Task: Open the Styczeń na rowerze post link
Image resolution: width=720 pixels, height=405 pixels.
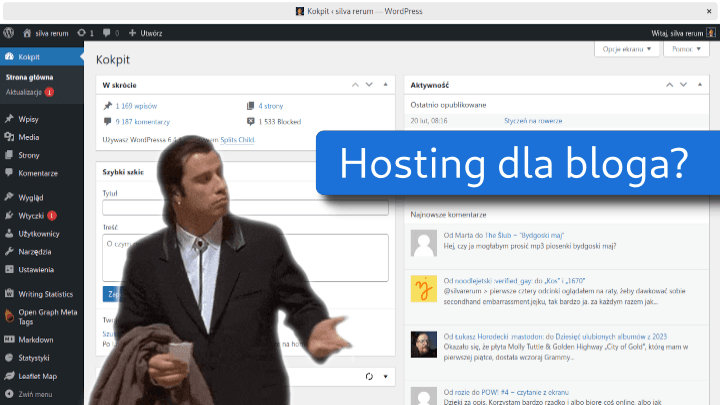Action: click(532, 120)
